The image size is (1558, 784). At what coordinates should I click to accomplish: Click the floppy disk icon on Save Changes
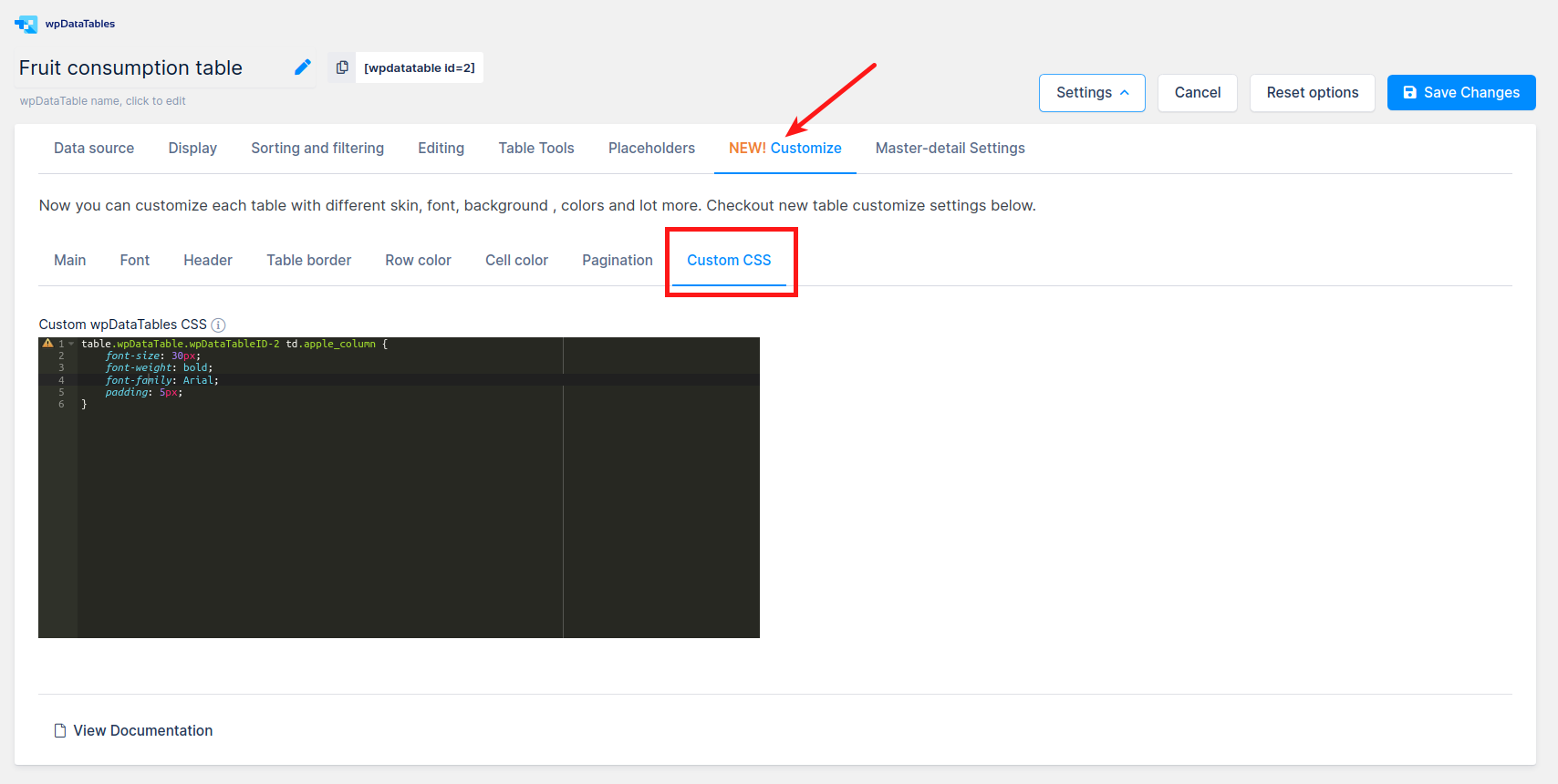coord(1409,92)
